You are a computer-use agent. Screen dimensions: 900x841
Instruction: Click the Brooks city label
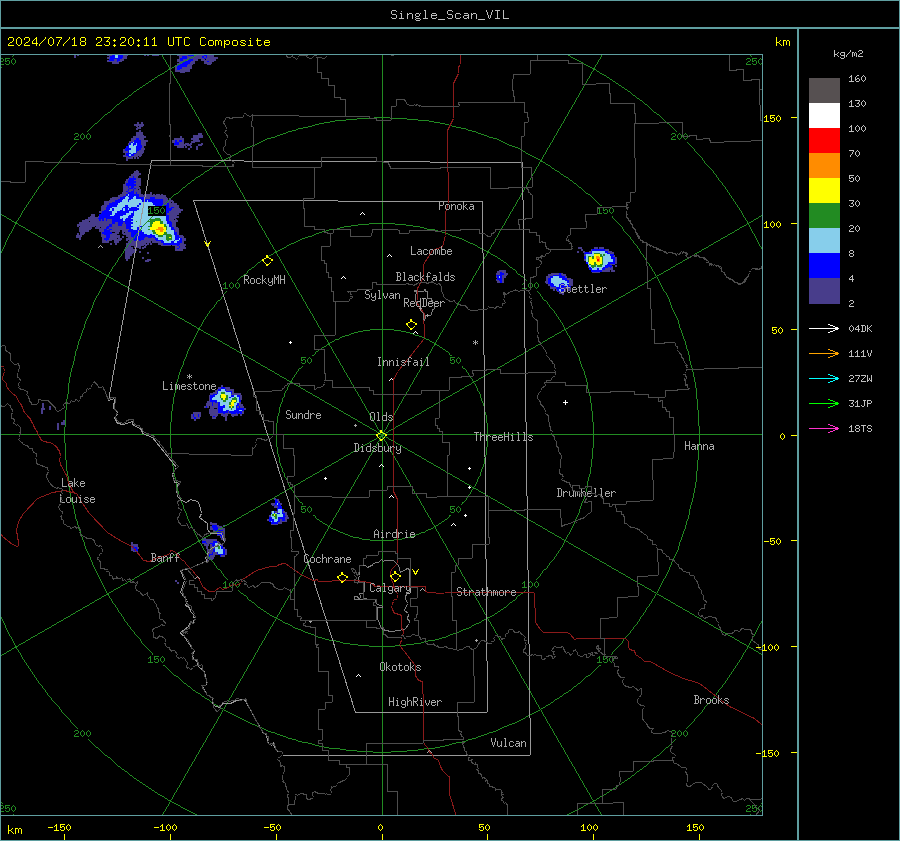(711, 700)
